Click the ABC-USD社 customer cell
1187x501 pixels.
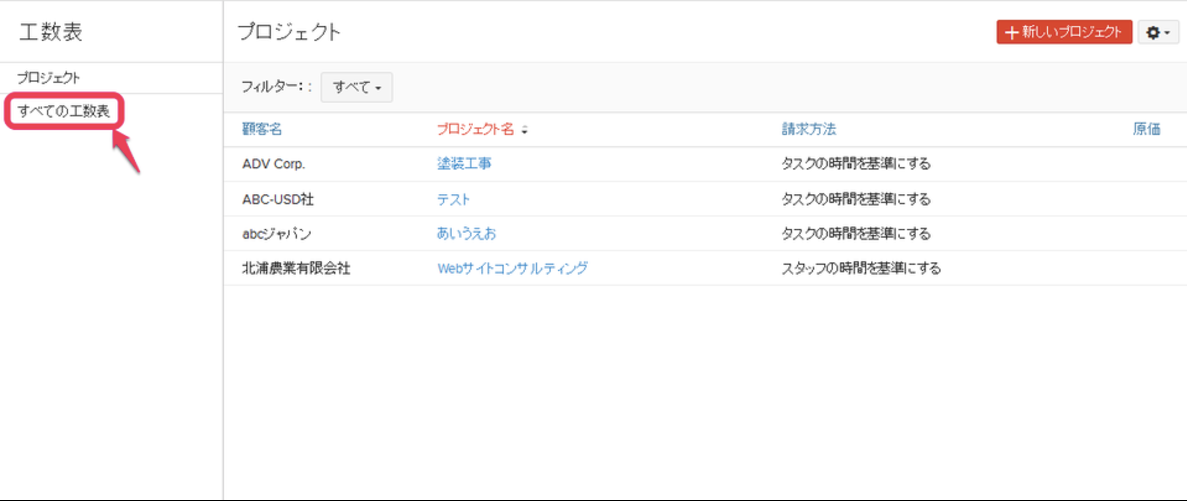pos(278,199)
